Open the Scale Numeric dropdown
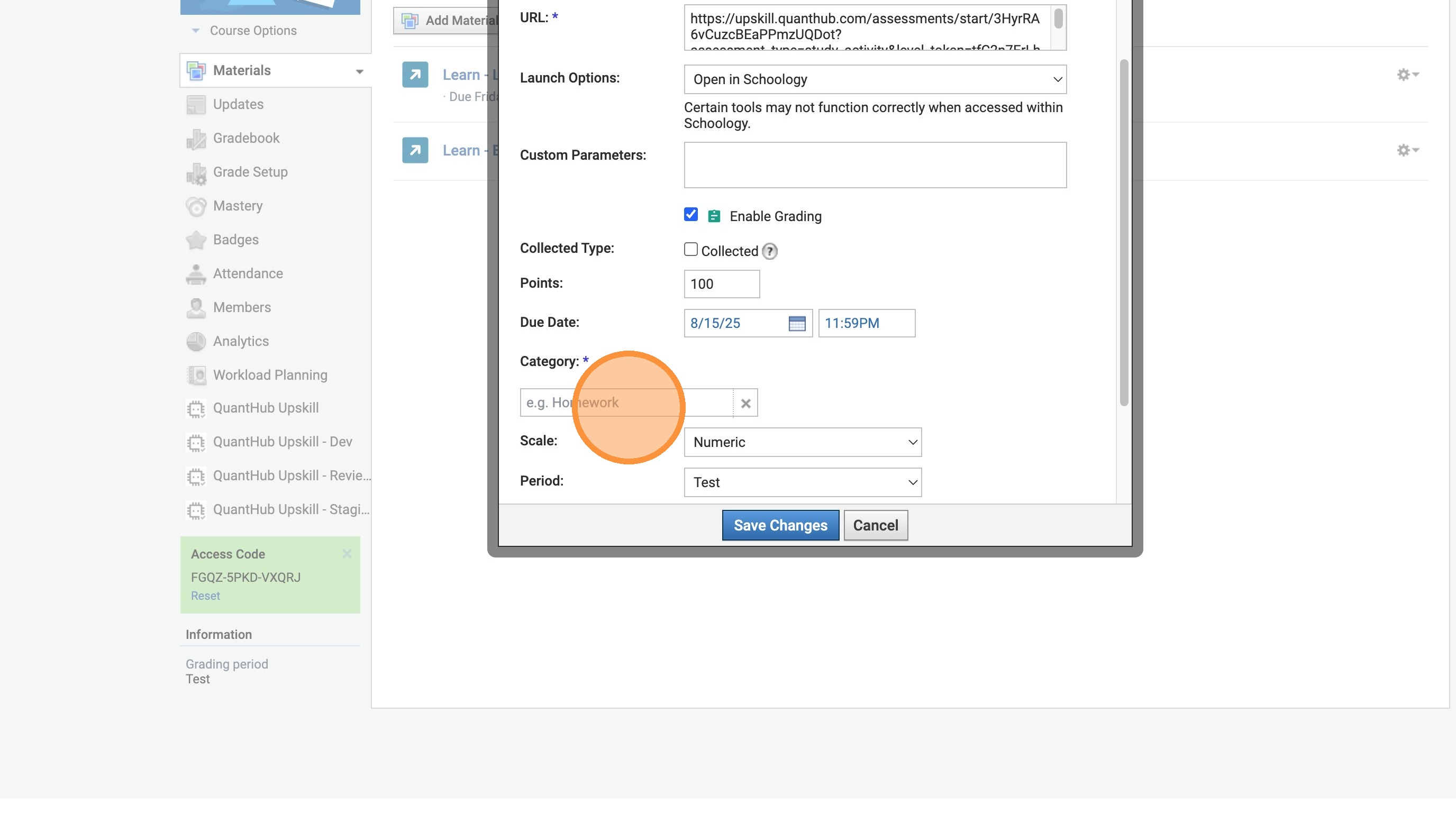This screenshot has width=1456, height=814. (x=802, y=442)
